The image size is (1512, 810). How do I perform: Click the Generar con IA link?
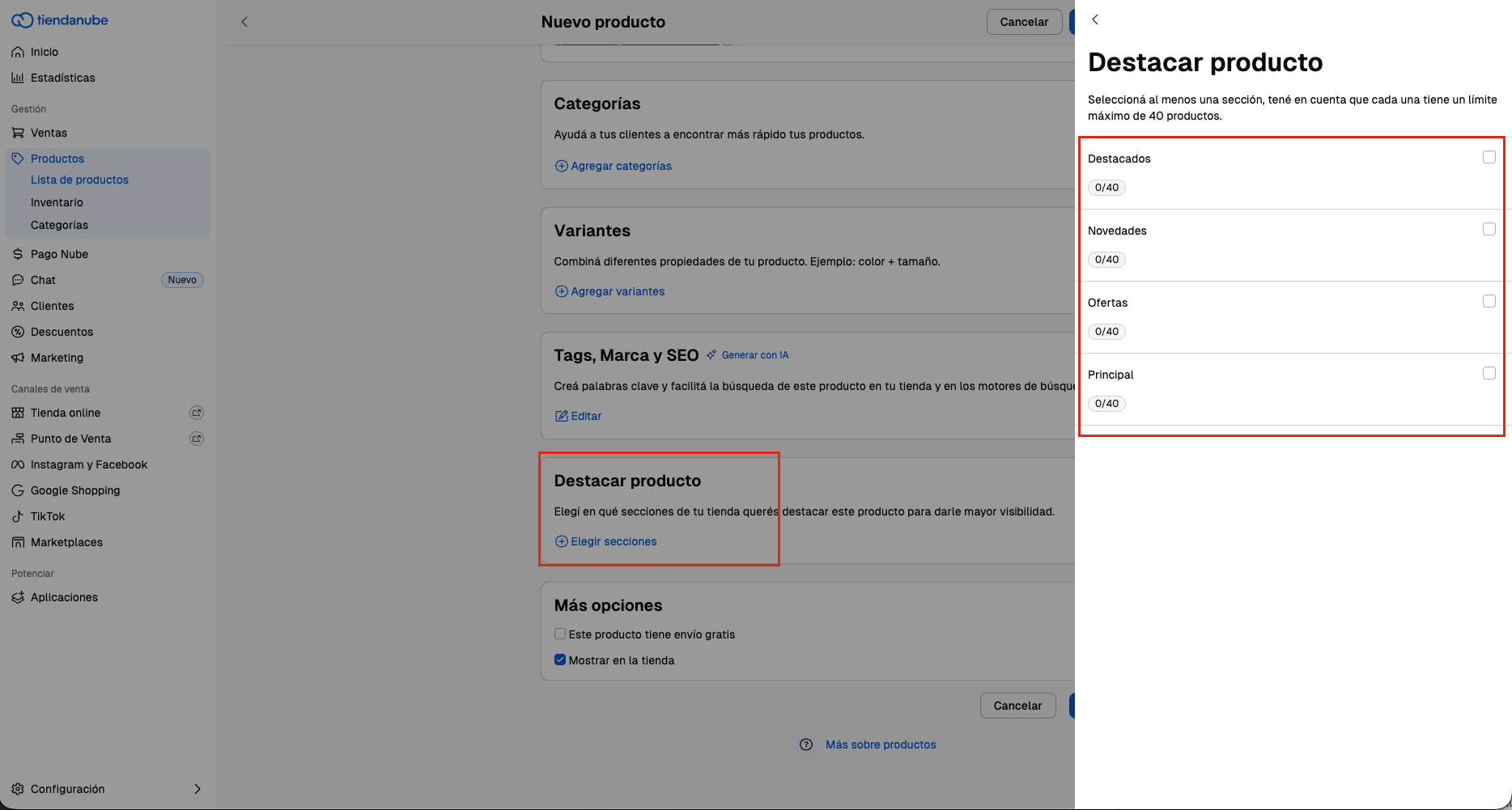[755, 355]
